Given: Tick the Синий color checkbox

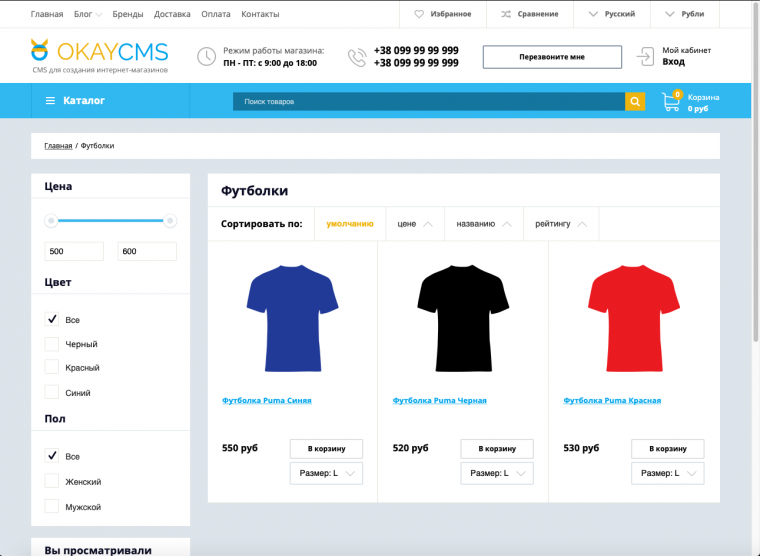Looking at the screenshot, I should [52, 392].
